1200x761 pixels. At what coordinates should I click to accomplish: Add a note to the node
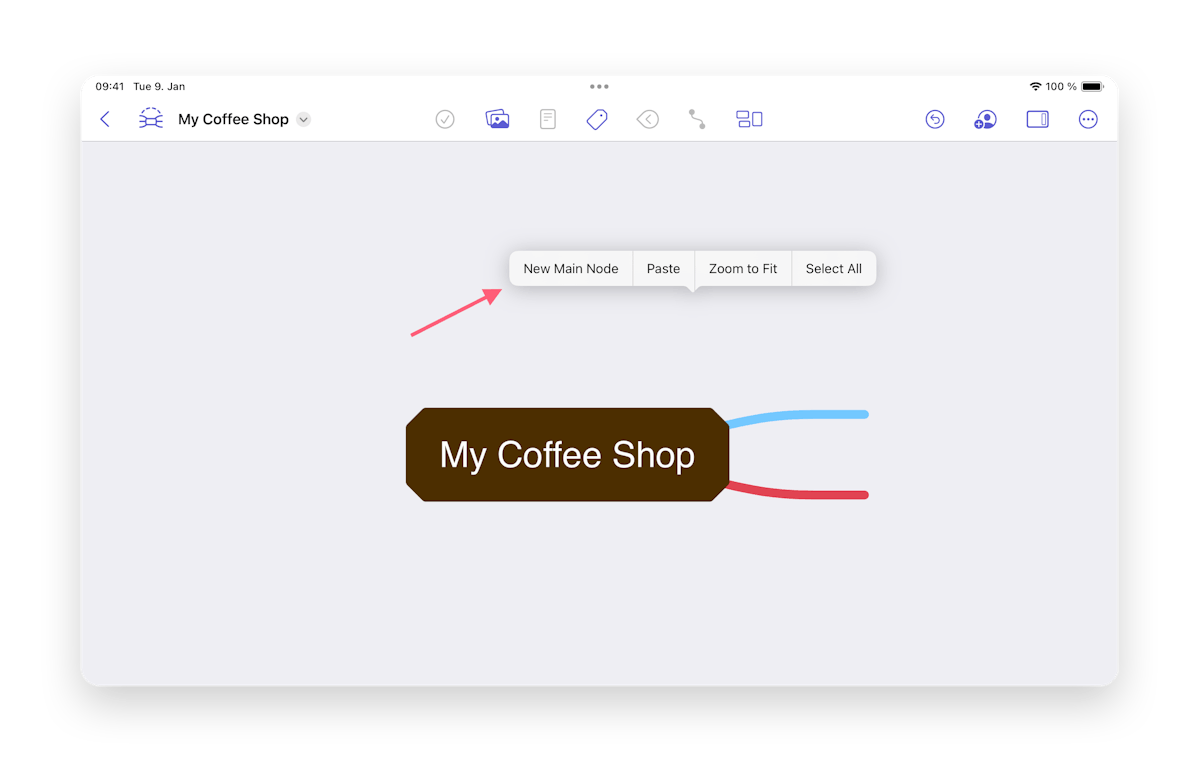coord(547,119)
